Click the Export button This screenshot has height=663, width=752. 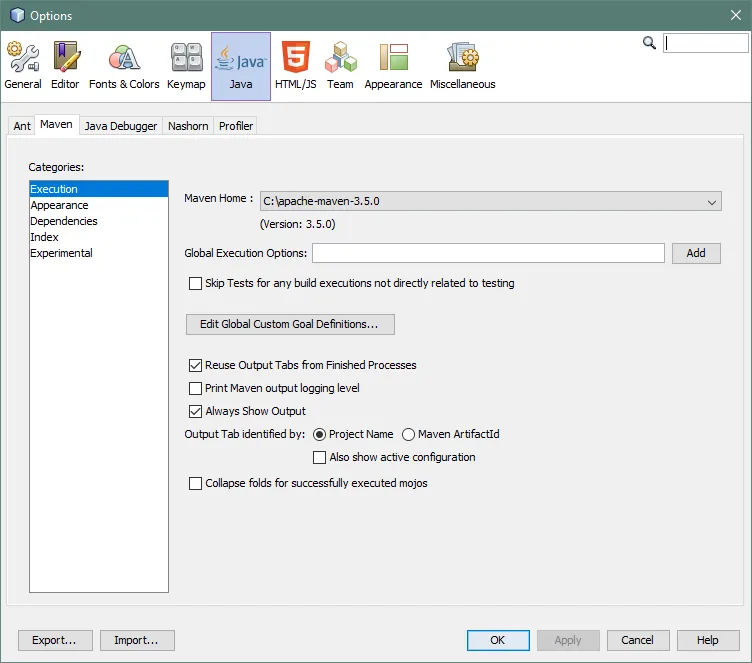point(55,640)
